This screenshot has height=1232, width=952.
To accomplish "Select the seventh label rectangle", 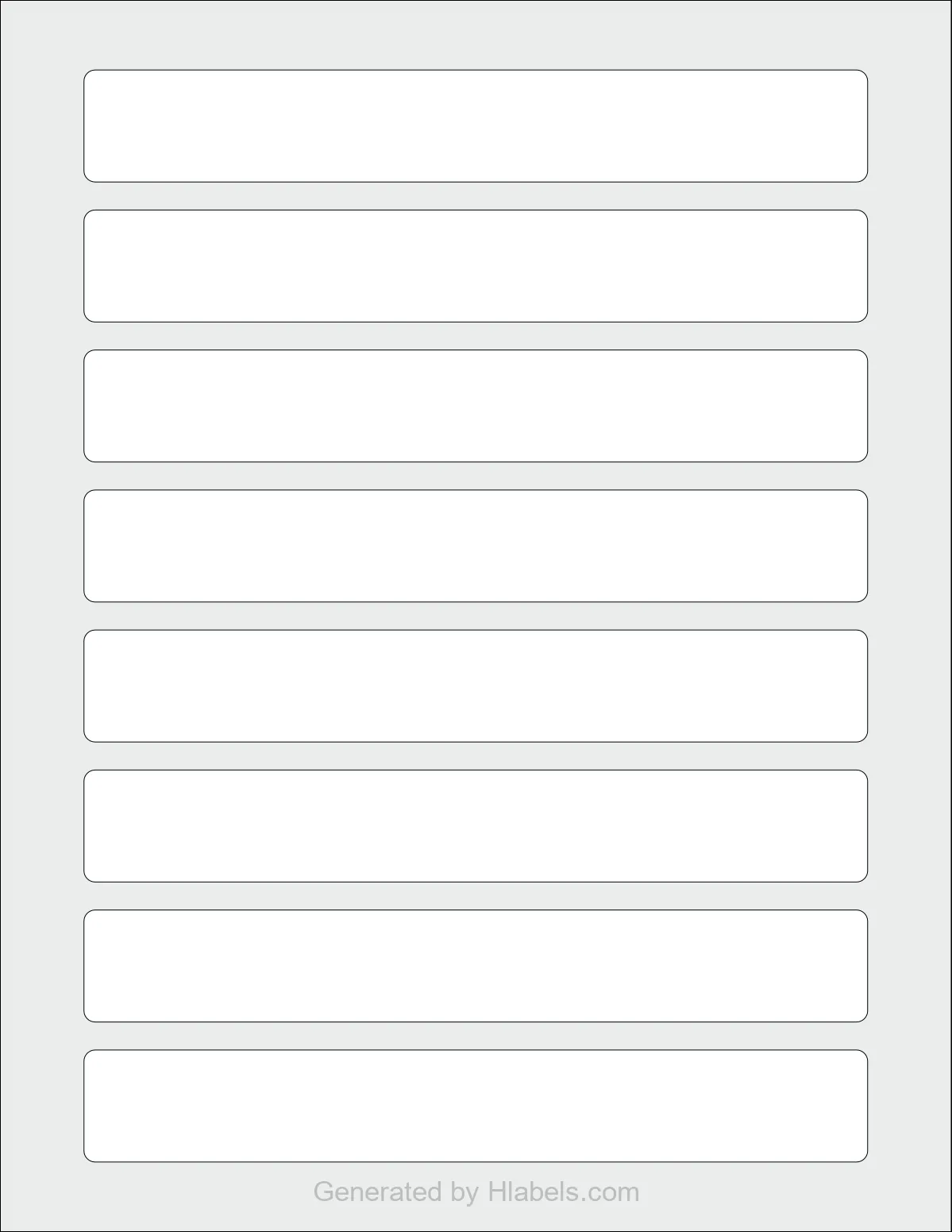I will (x=476, y=966).
